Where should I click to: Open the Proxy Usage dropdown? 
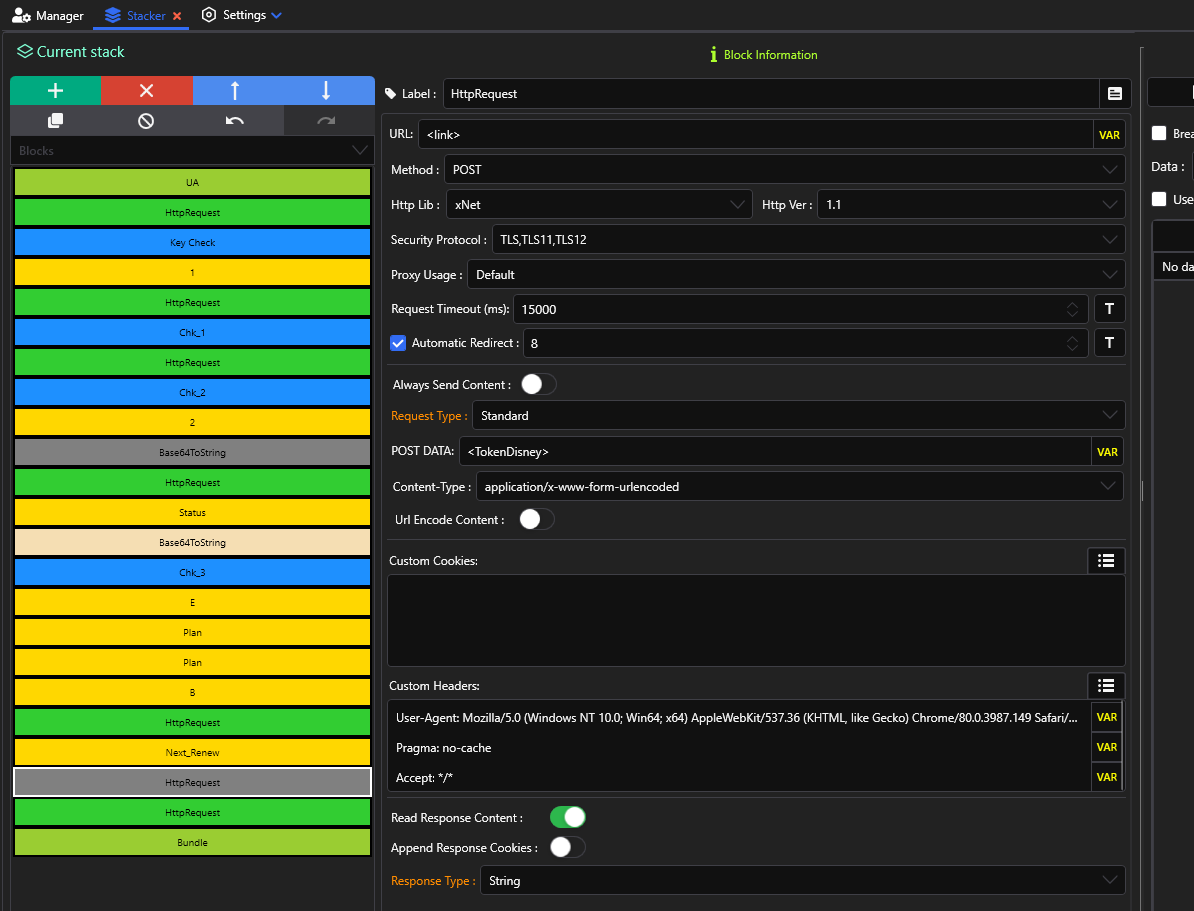pos(796,275)
